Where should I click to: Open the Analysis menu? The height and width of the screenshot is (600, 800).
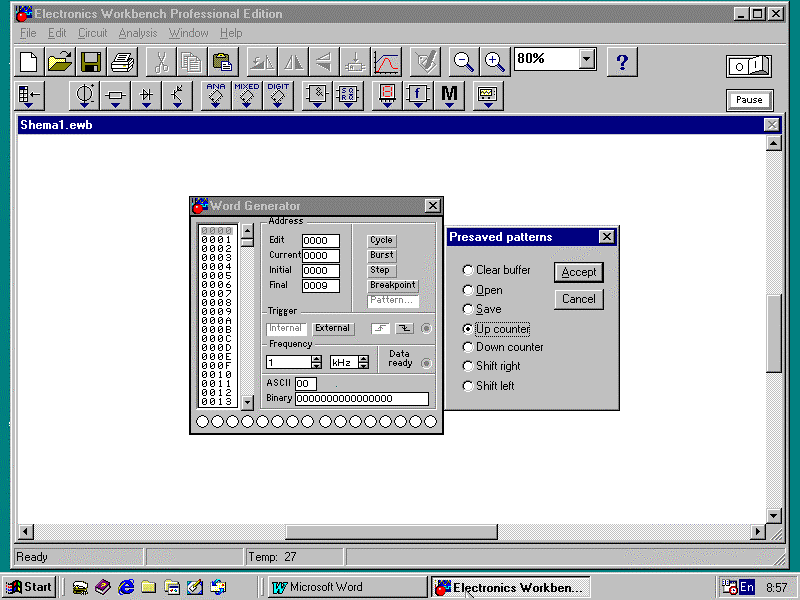click(x=138, y=33)
